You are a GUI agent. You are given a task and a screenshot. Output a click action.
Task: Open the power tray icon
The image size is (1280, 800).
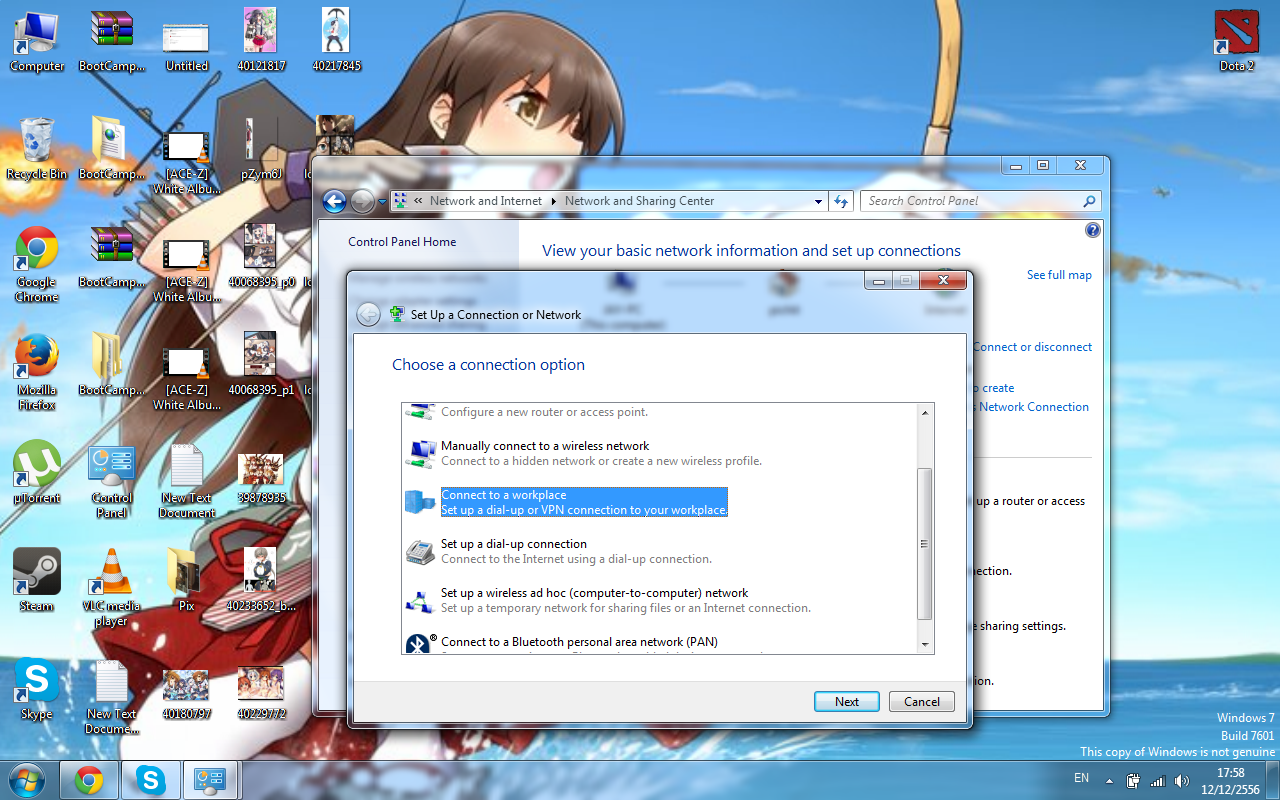coord(1134,780)
